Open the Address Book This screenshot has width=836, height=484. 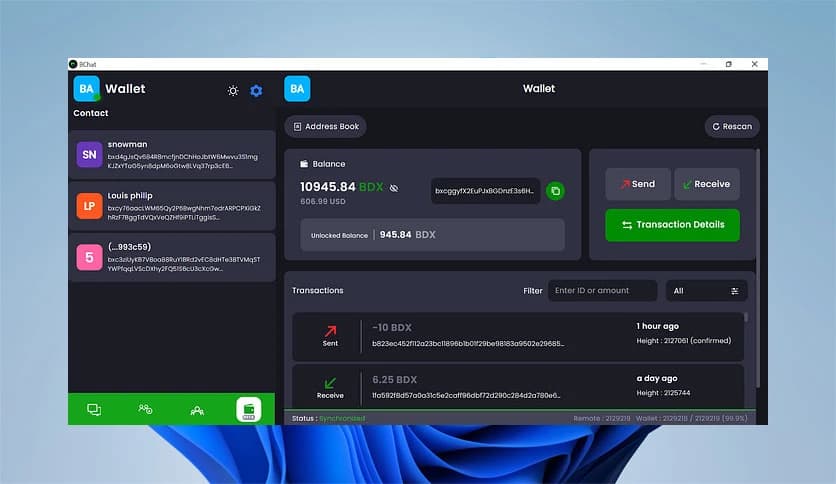coord(326,126)
